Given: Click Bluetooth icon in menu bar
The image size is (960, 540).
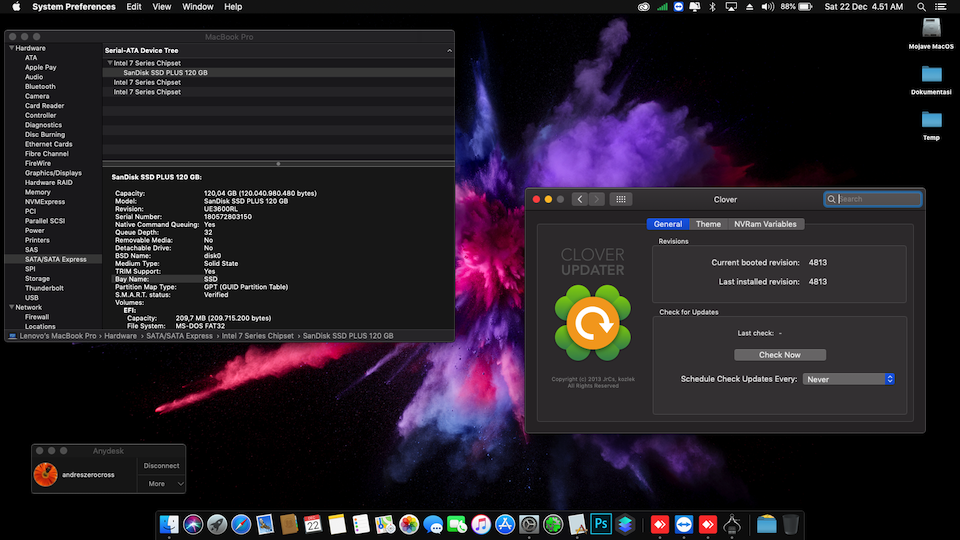Looking at the screenshot, I should (712, 7).
